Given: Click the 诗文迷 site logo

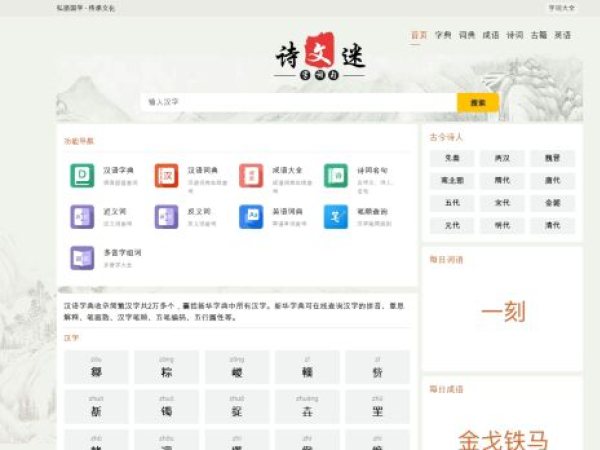Looking at the screenshot, I should click(x=320, y=57).
